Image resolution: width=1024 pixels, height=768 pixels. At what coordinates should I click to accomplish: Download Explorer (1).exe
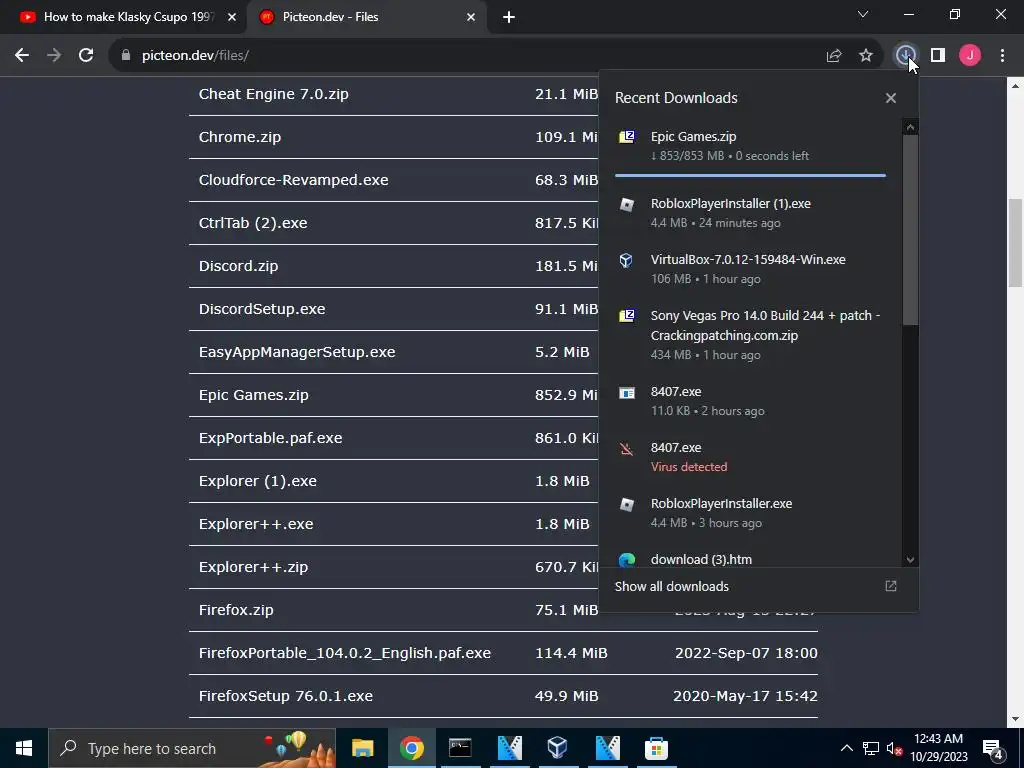pos(257,481)
